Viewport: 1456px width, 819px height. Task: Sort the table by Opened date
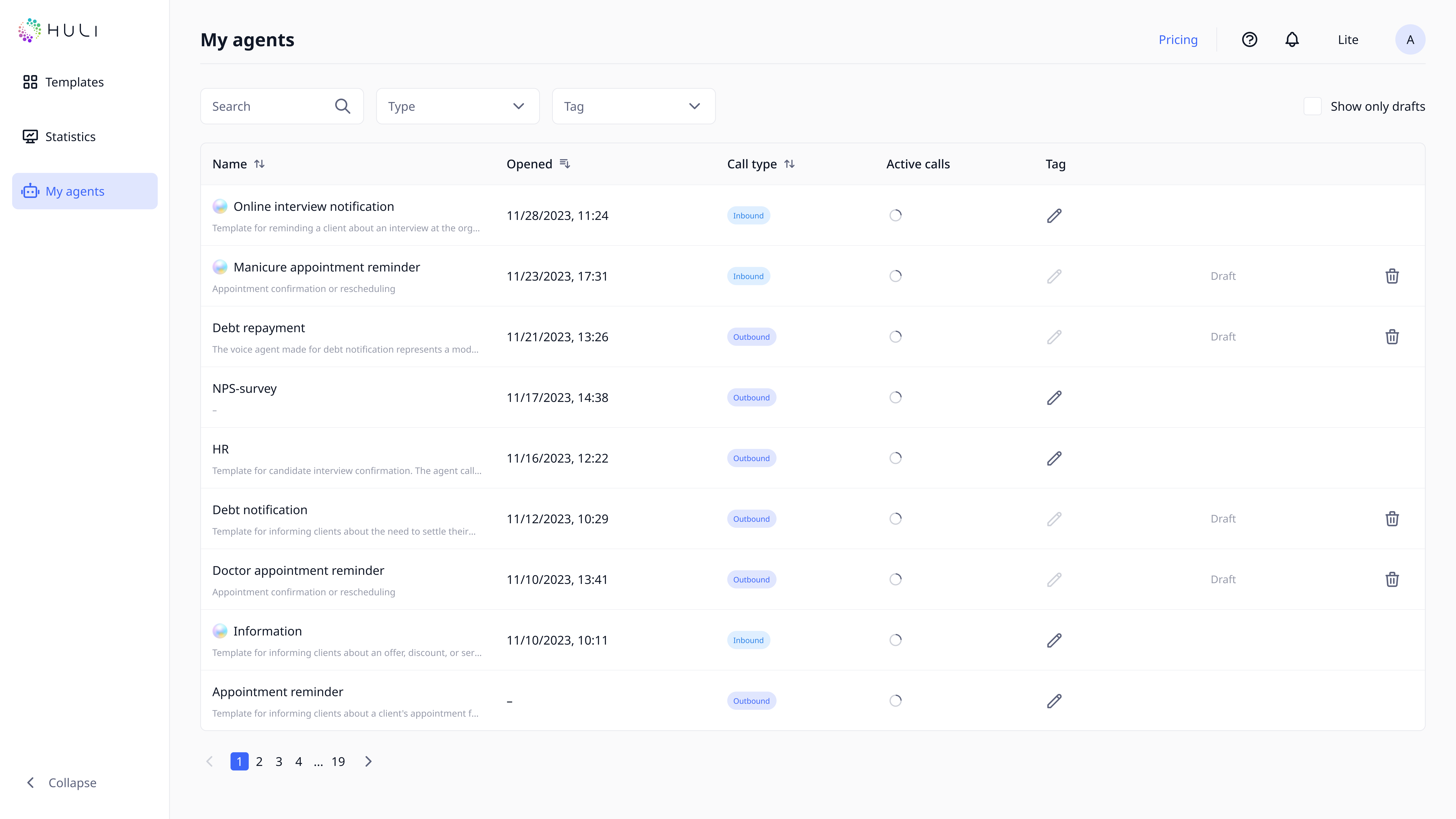pos(565,164)
